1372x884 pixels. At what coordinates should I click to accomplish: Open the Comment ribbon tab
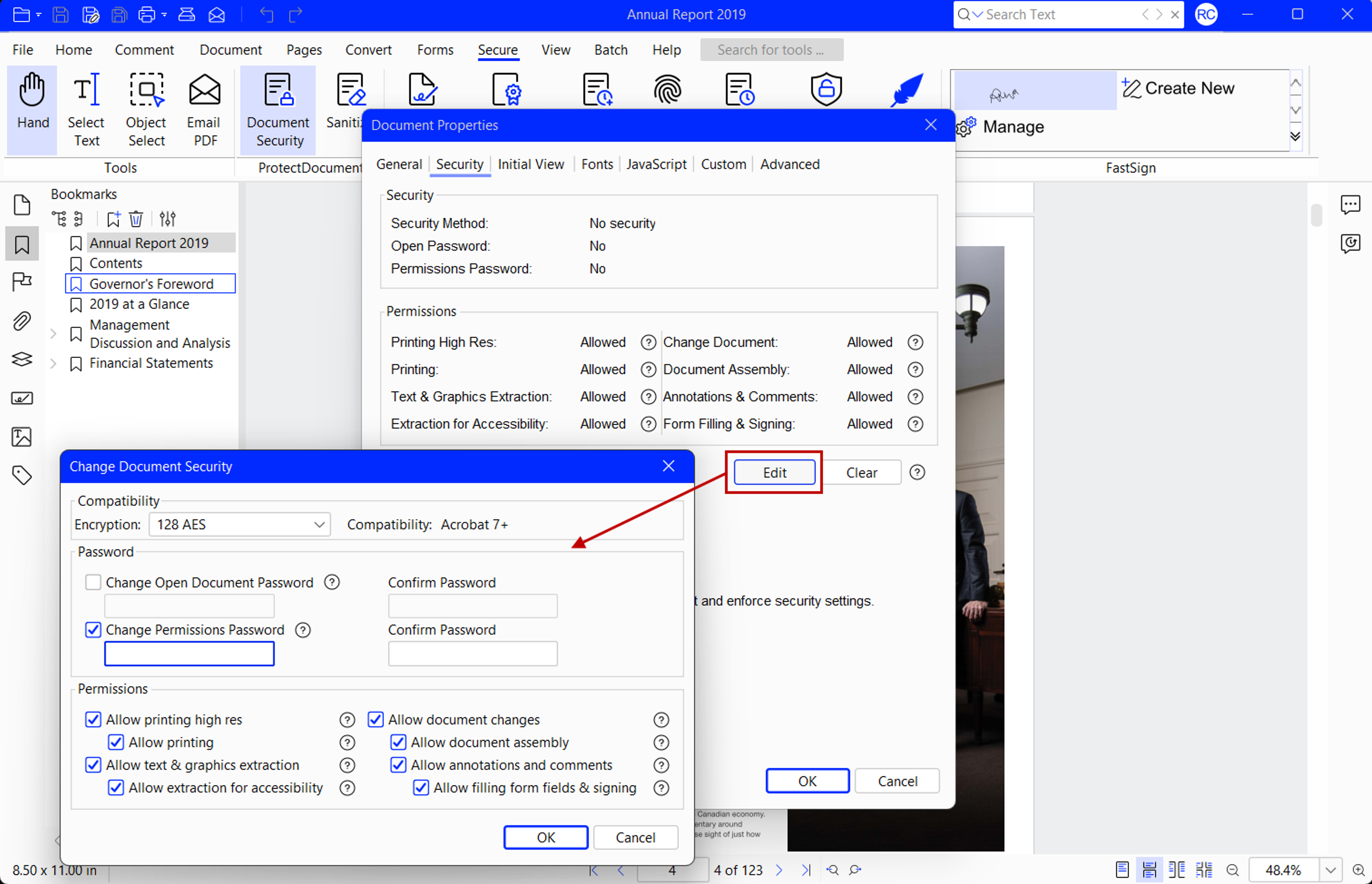pos(144,50)
